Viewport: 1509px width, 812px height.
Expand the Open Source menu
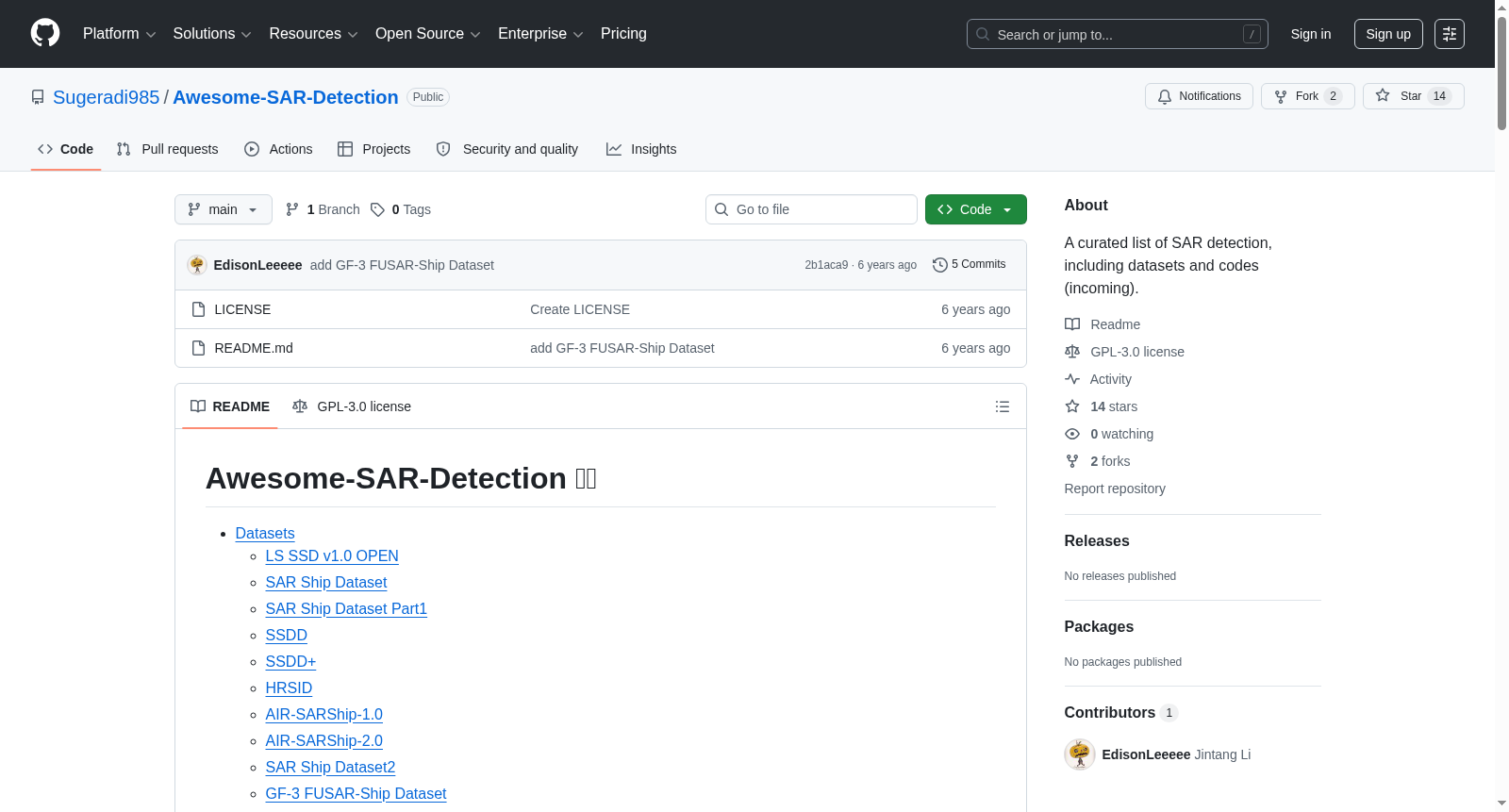pyautogui.click(x=428, y=34)
